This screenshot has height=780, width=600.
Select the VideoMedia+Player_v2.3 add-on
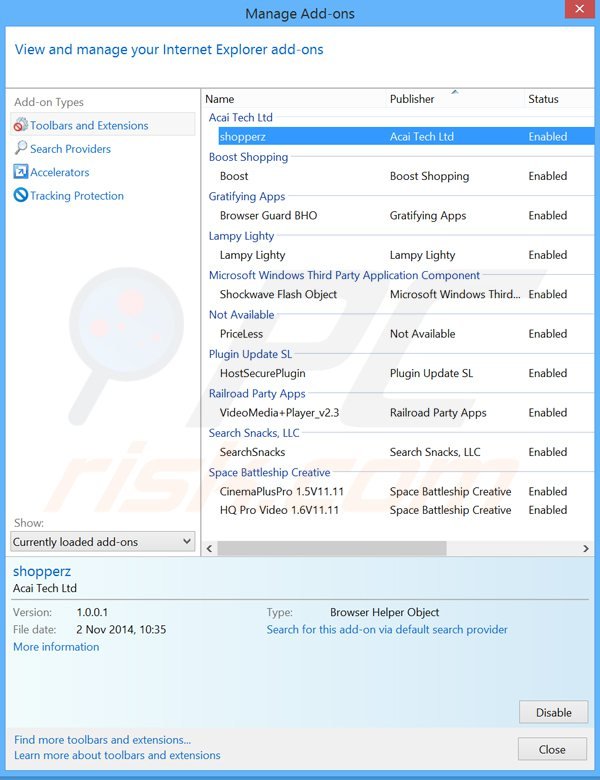tap(406, 412)
